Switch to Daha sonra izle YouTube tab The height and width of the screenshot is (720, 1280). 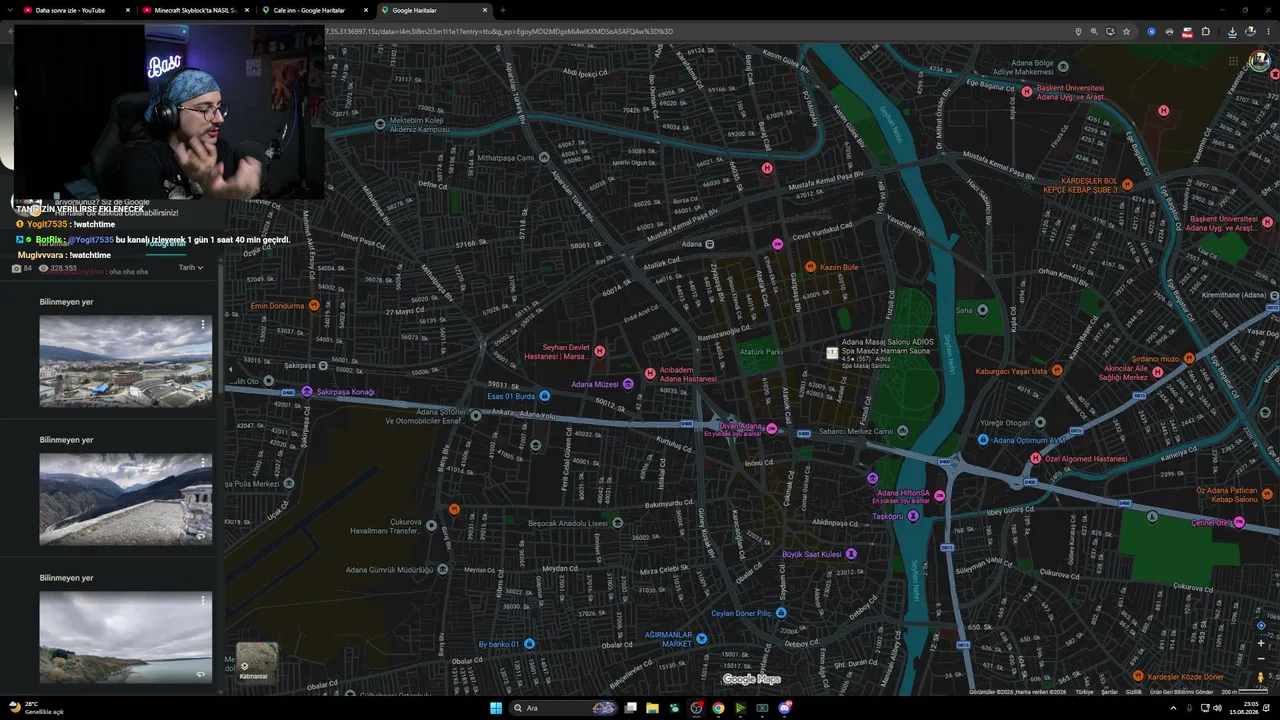pyautogui.click(x=76, y=10)
